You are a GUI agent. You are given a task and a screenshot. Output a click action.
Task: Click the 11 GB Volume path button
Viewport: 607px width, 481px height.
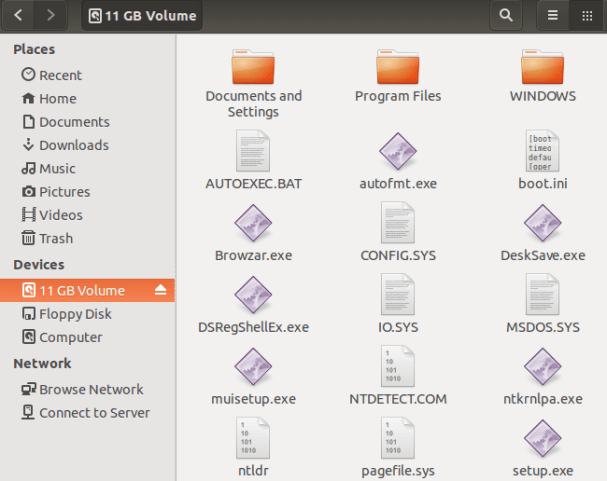[x=142, y=15]
